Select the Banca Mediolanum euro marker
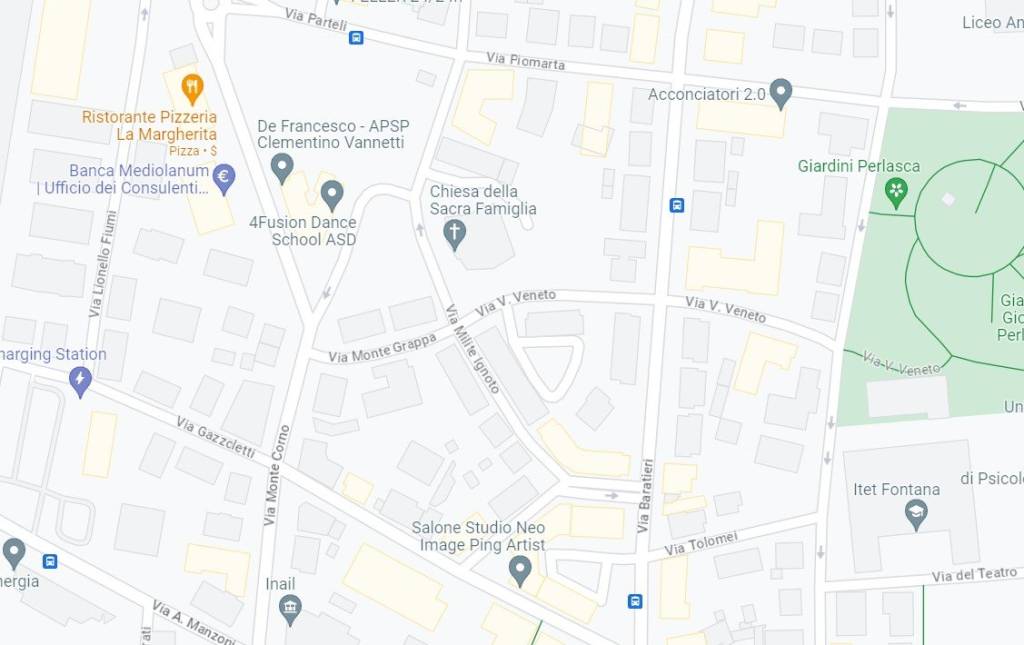Viewport: 1024px width, 645px height. 224,180
